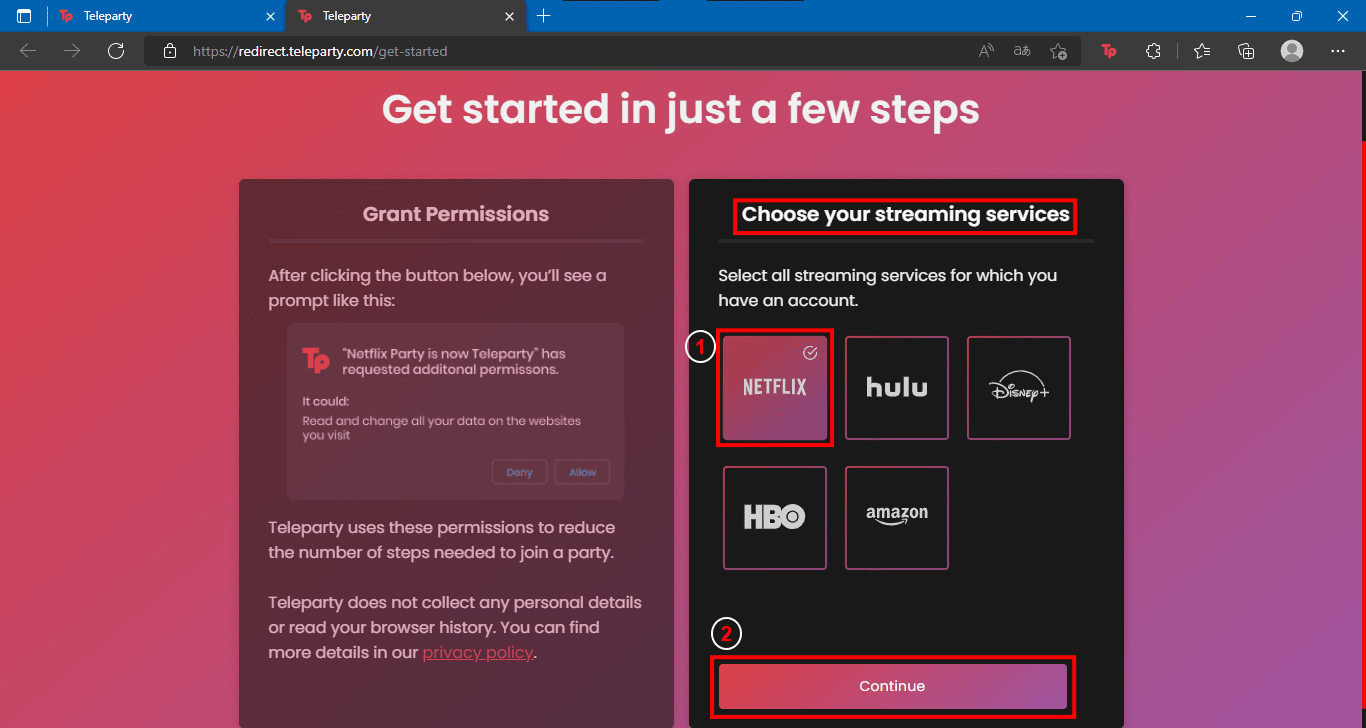Go forward to the next page
This screenshot has height=728, width=1366.
[72, 51]
